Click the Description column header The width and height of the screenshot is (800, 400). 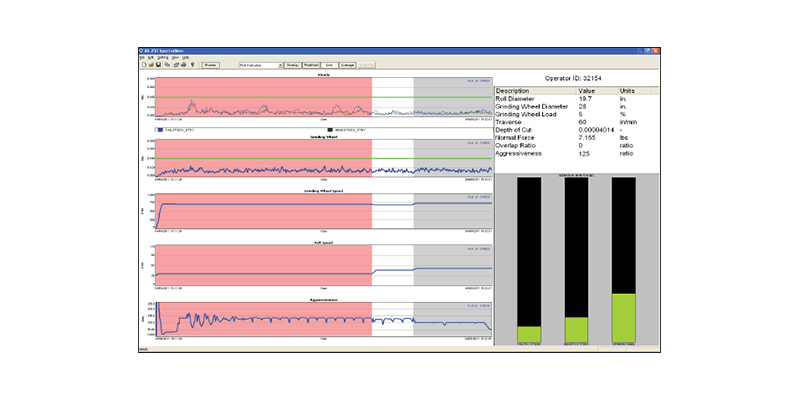[536, 91]
